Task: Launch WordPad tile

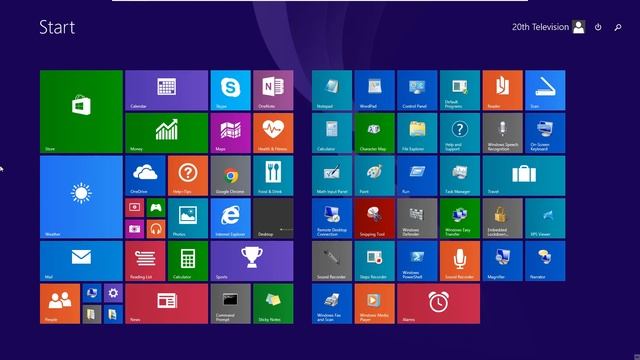Action: [375, 90]
